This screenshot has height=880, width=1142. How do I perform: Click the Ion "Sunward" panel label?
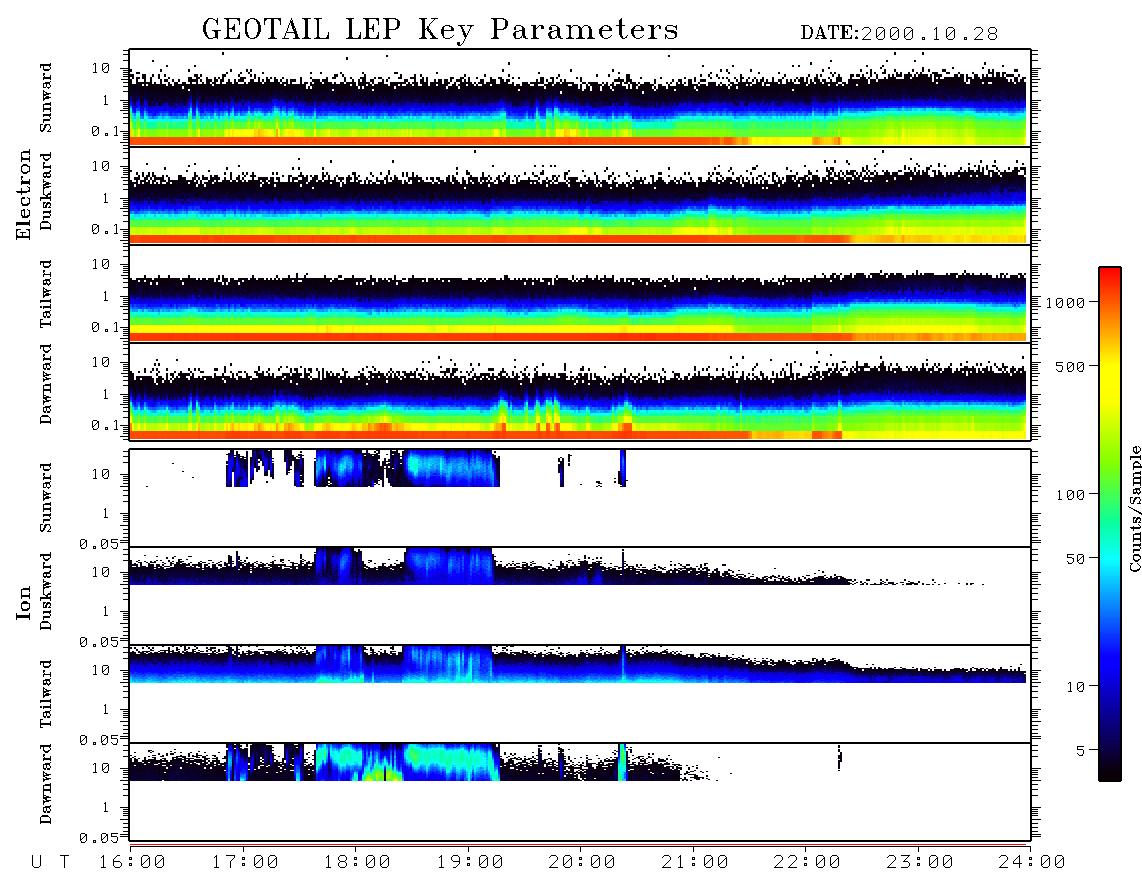pyautogui.click(x=46, y=498)
